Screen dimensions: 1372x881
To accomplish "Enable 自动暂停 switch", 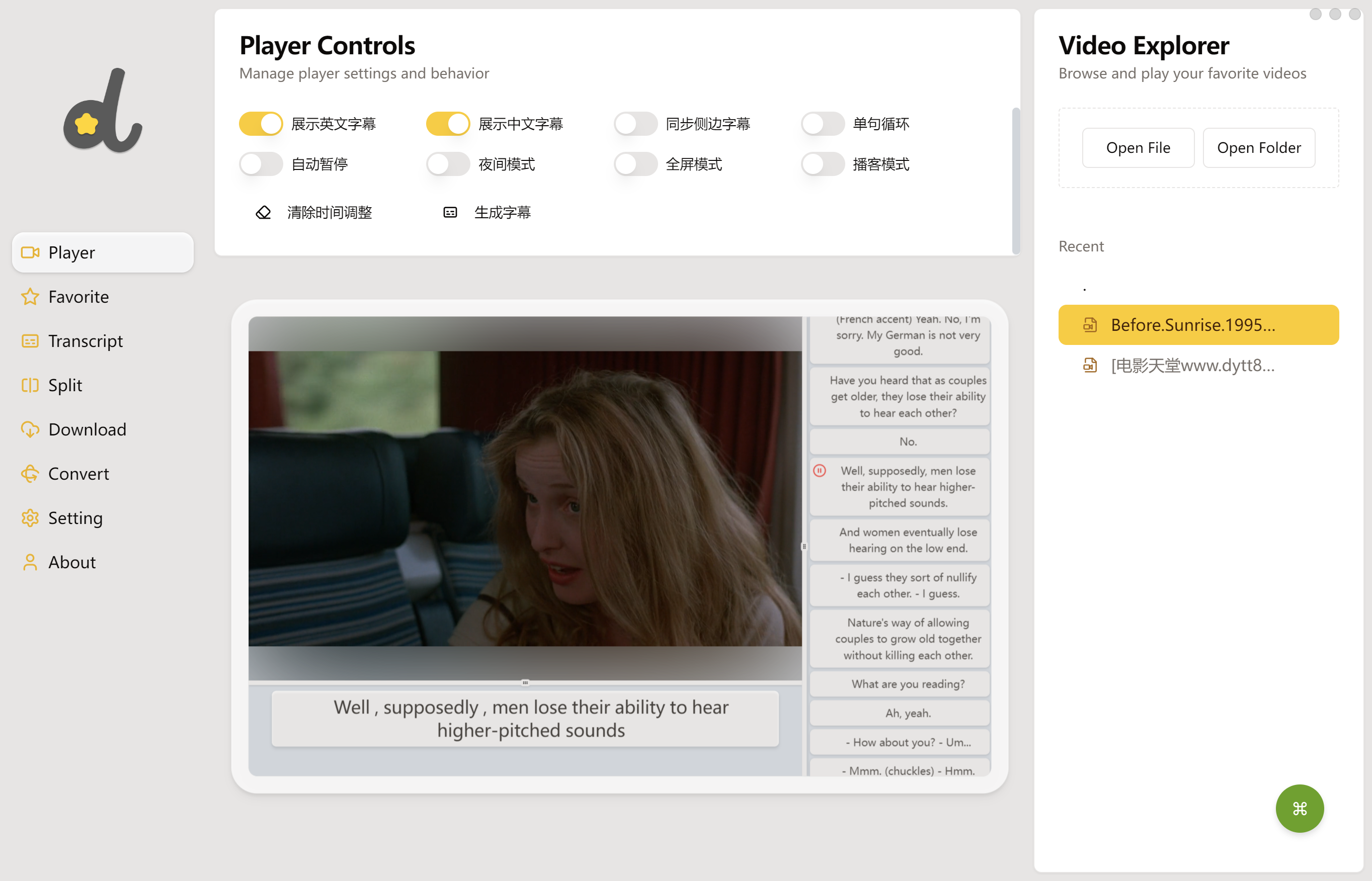I will coord(261,164).
